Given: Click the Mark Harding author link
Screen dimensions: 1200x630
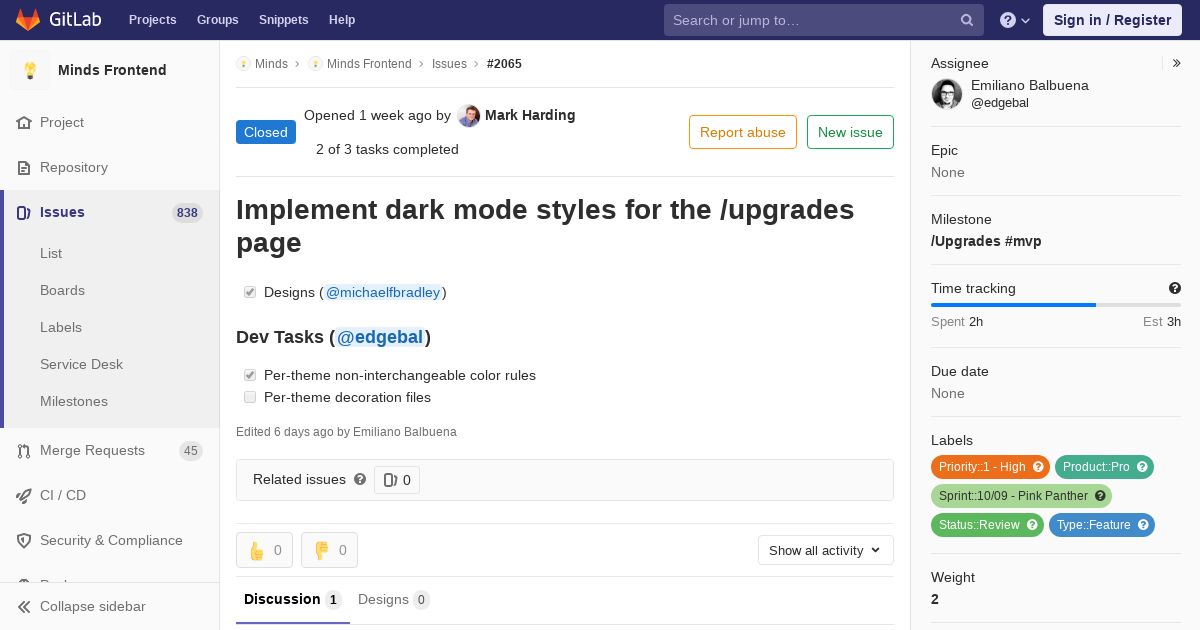Looking at the screenshot, I should click(530, 115).
